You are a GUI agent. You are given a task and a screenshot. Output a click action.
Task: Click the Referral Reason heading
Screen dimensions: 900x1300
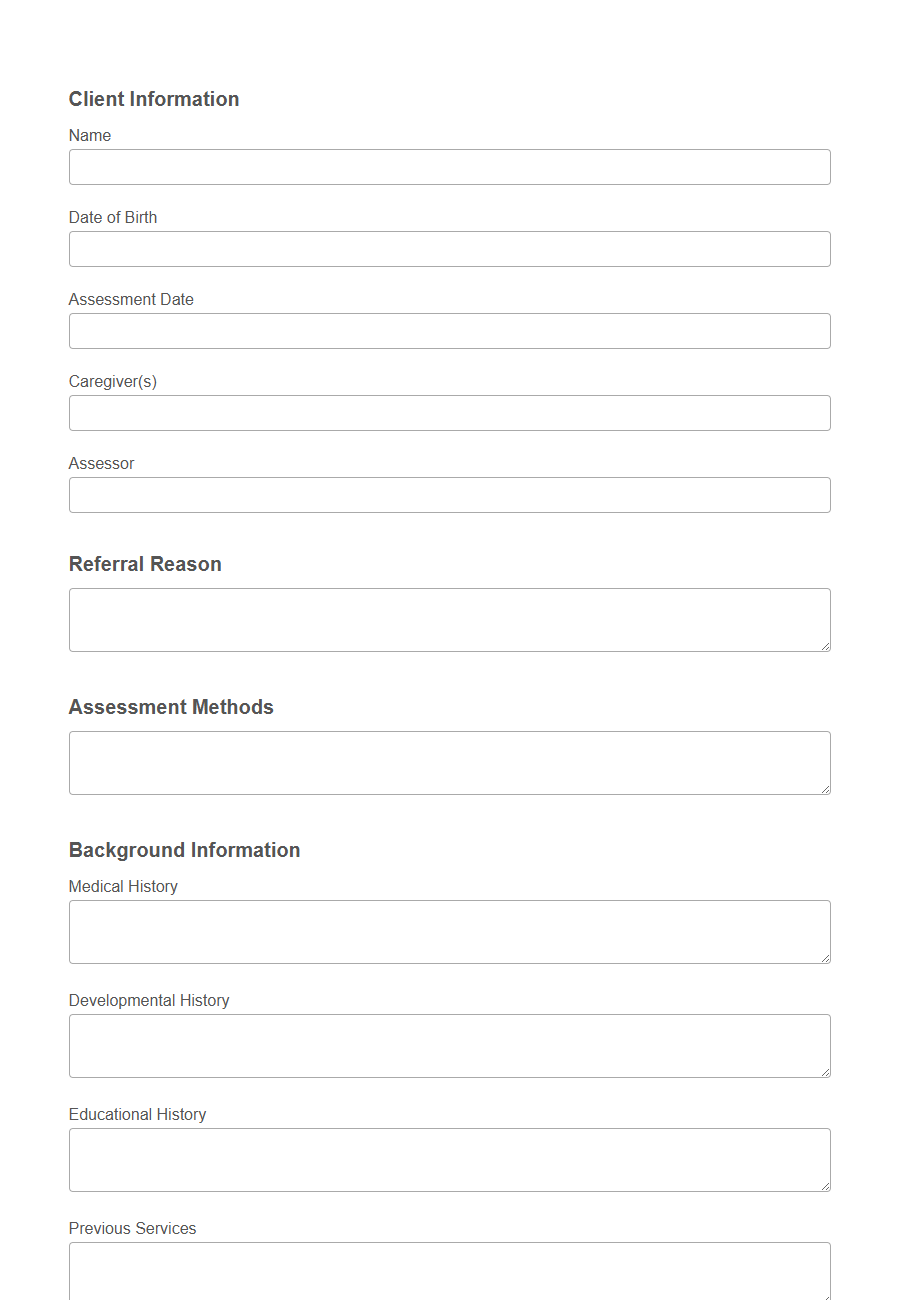tap(144, 564)
